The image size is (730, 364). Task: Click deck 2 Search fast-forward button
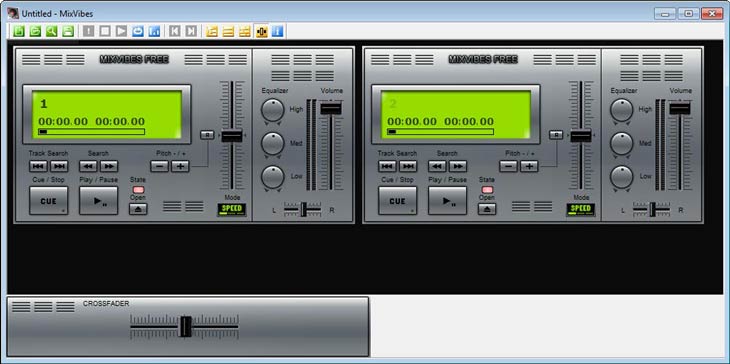(x=458, y=166)
